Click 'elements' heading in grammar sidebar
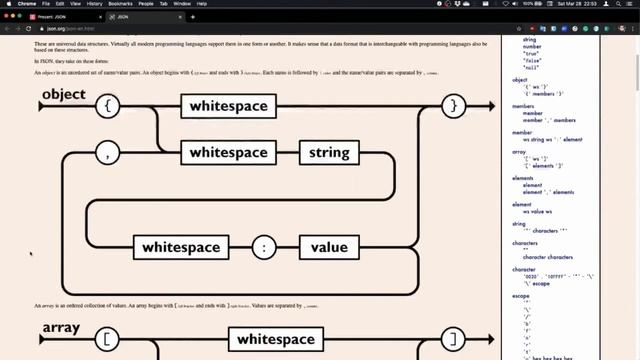The height and width of the screenshot is (360, 640). tap(522, 178)
